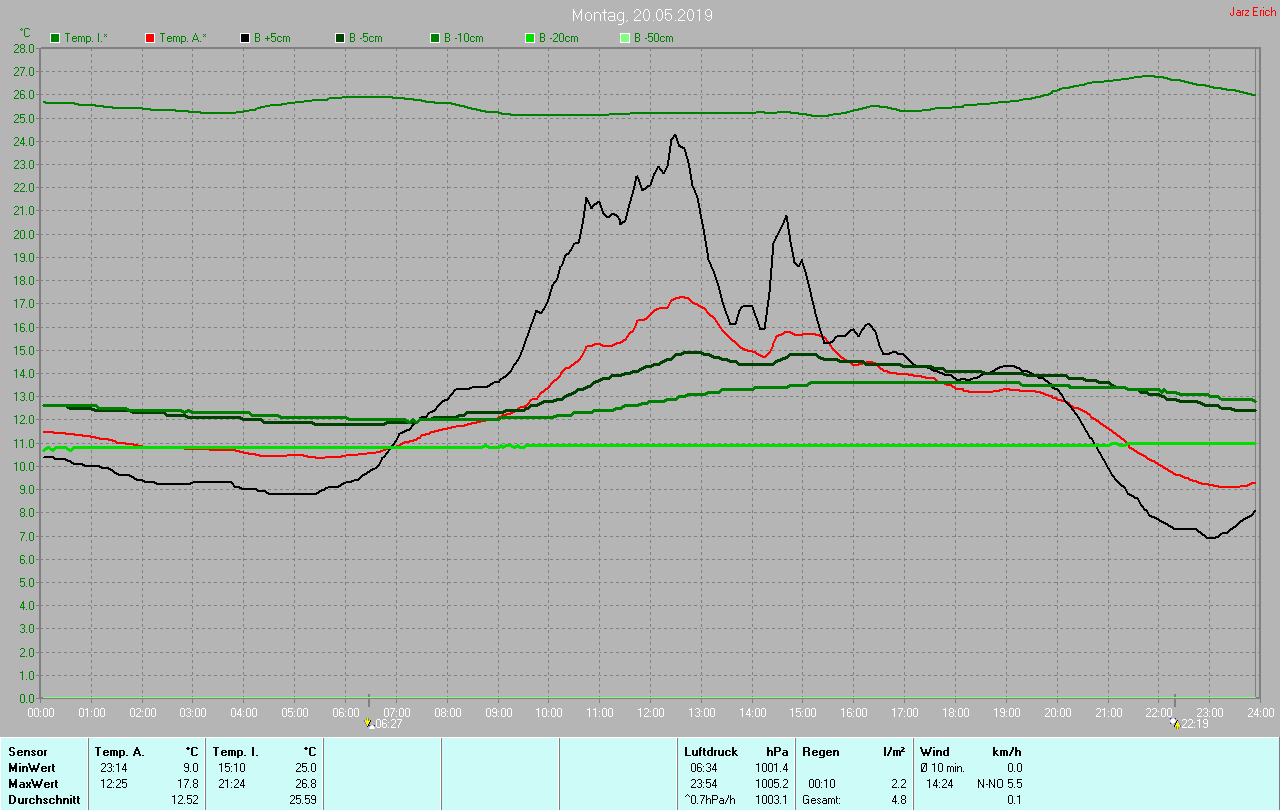This screenshot has width=1280, height=810.
Task: Click the chart title 'Montag, 20.05.2019'
Action: (x=642, y=15)
